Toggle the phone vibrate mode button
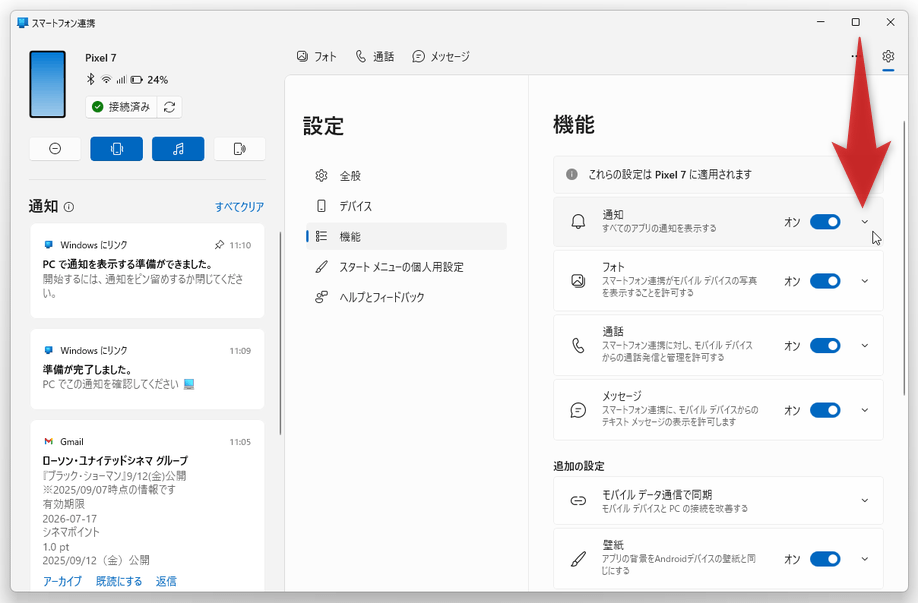This screenshot has width=918, height=603. tap(117, 149)
